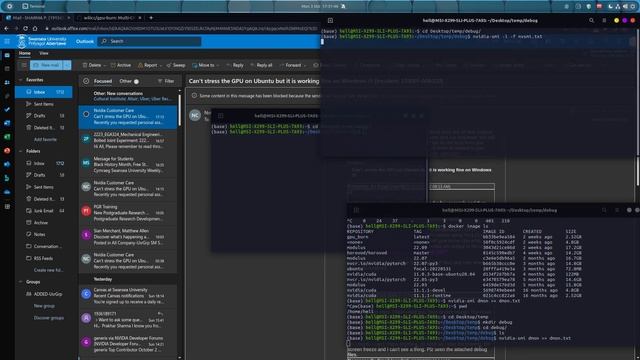Open the Office app launcher grid
The height and width of the screenshot is (360, 640).
pos(7,41)
